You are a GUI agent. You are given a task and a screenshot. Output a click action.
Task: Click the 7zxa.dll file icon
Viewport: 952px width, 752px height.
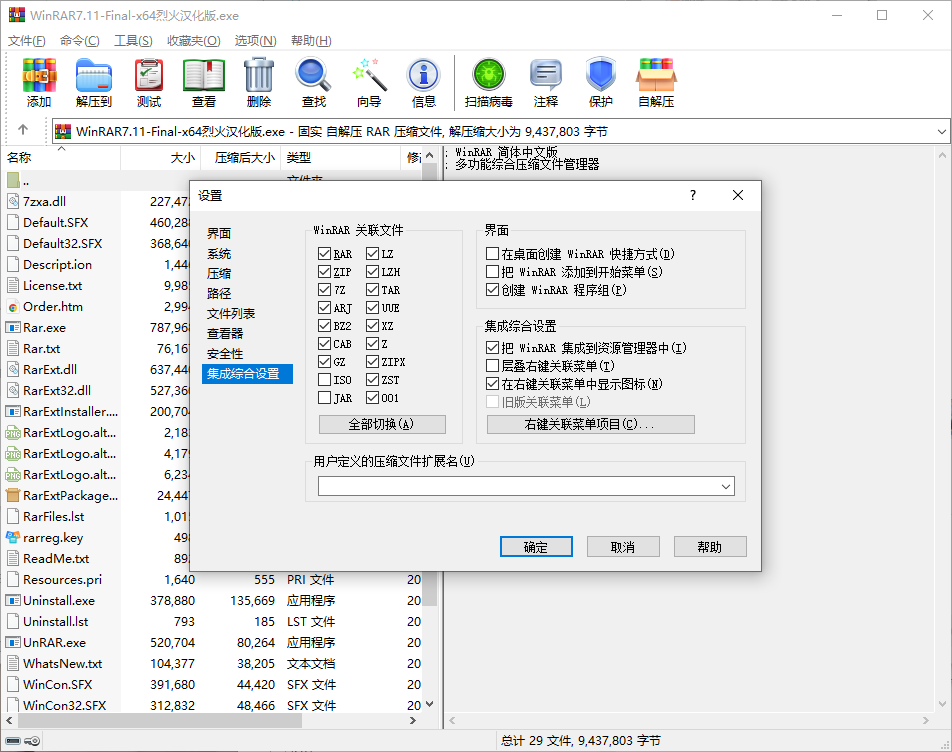[x=13, y=202]
